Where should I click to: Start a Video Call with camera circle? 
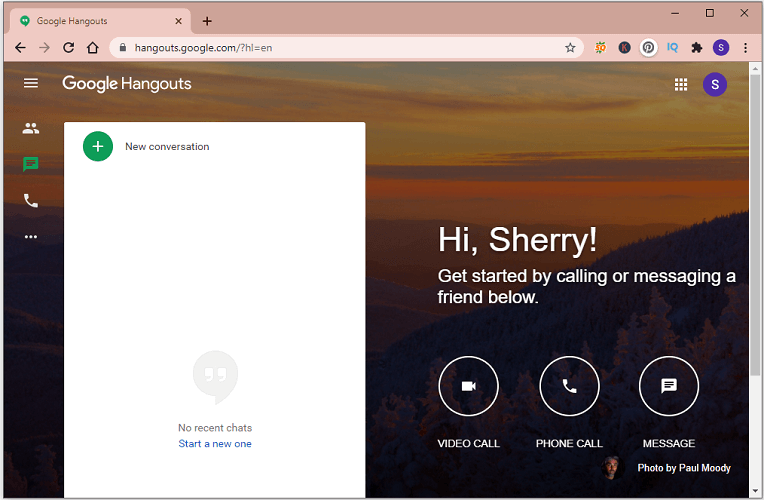pyautogui.click(x=468, y=386)
